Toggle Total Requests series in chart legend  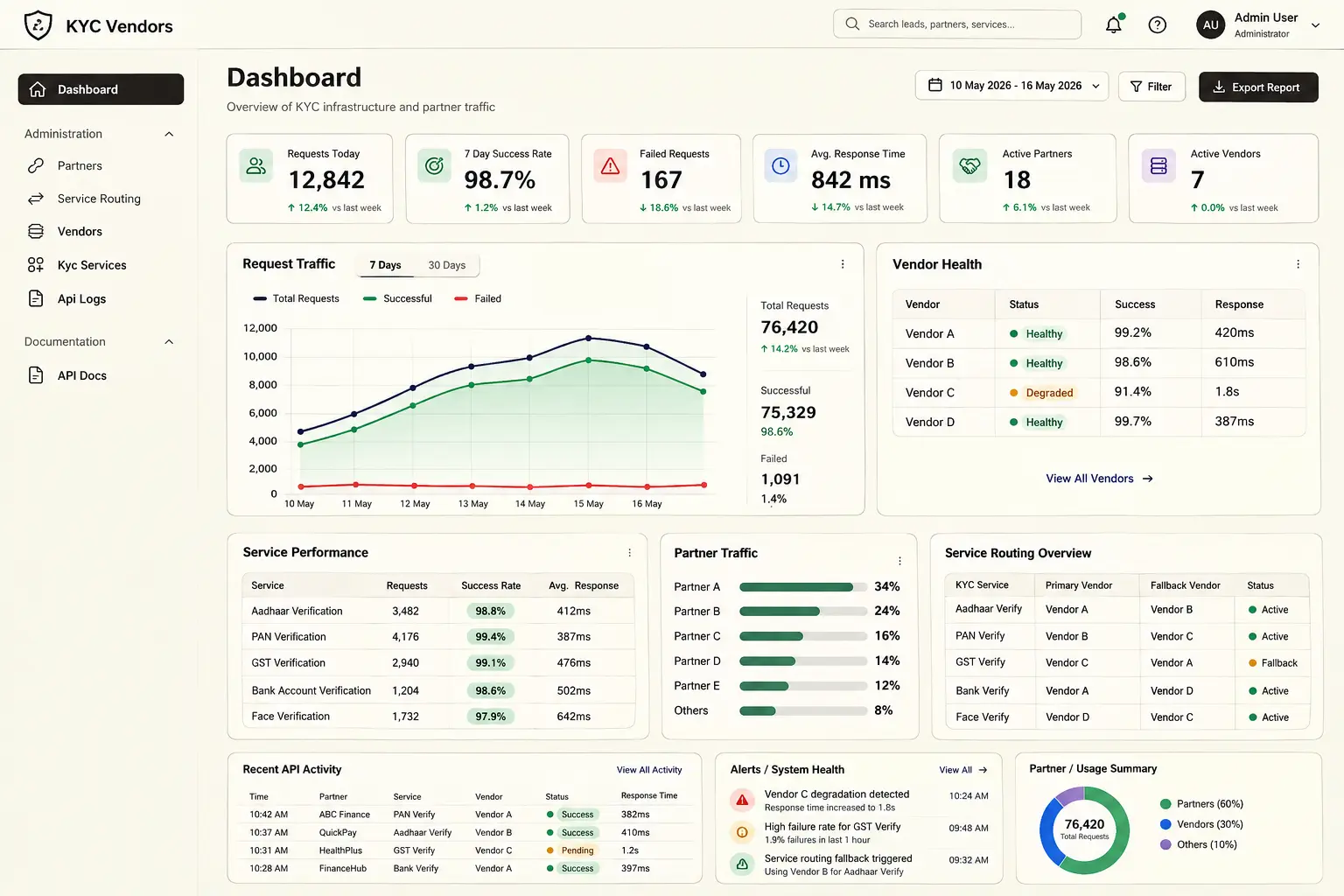296,298
